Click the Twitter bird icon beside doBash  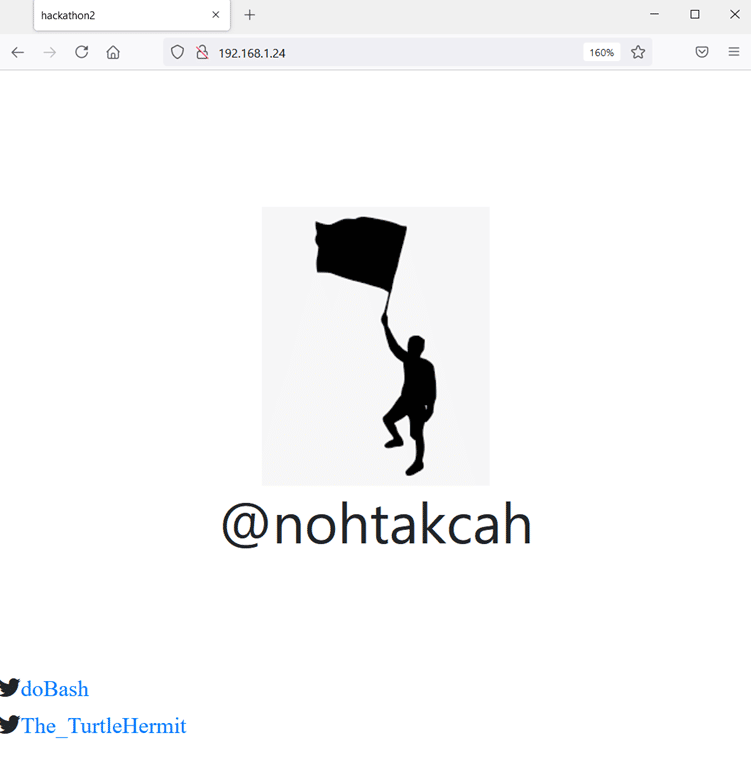click(x=10, y=688)
